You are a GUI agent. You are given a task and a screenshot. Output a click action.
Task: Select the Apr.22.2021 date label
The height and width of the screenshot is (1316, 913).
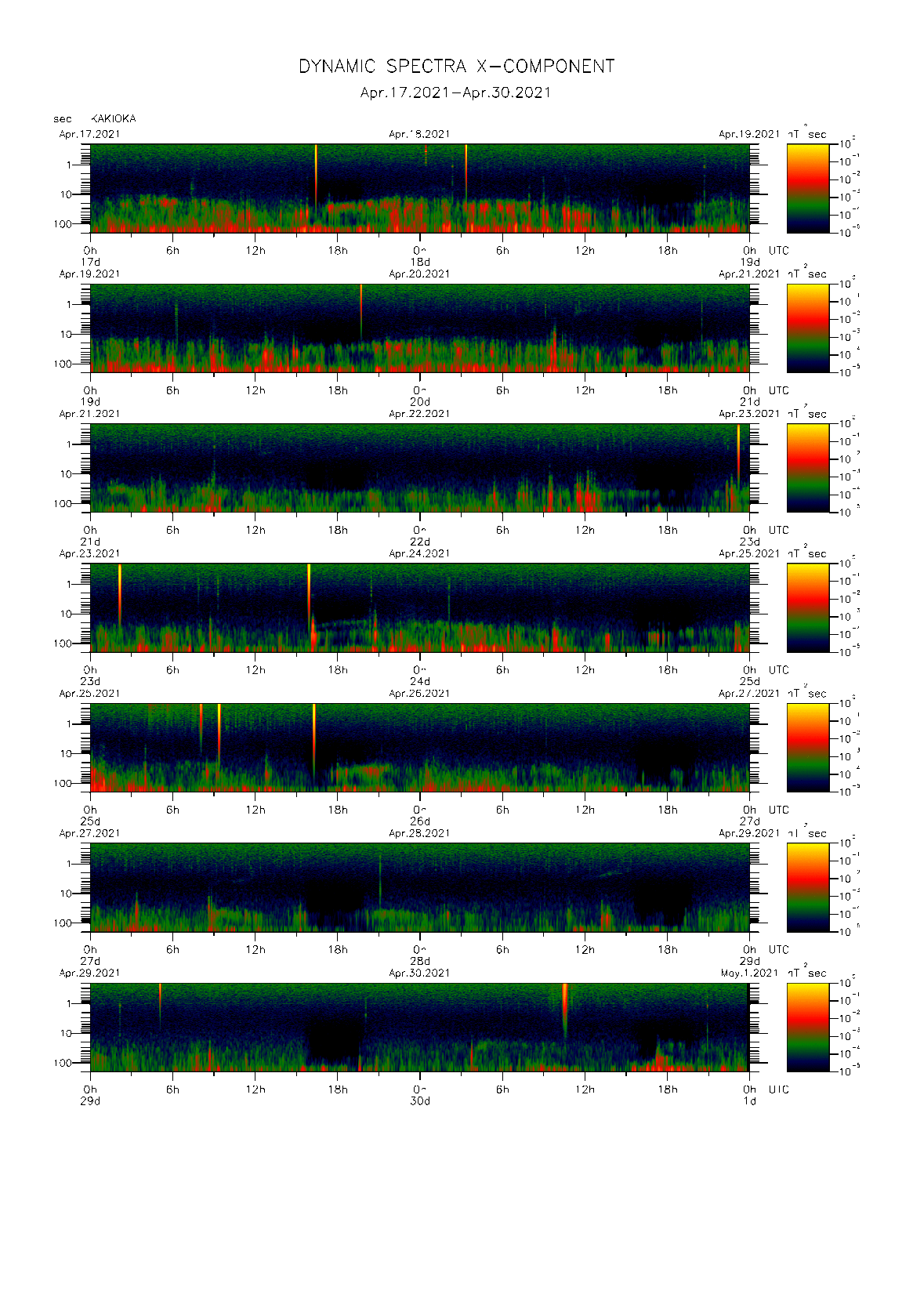[x=419, y=413]
